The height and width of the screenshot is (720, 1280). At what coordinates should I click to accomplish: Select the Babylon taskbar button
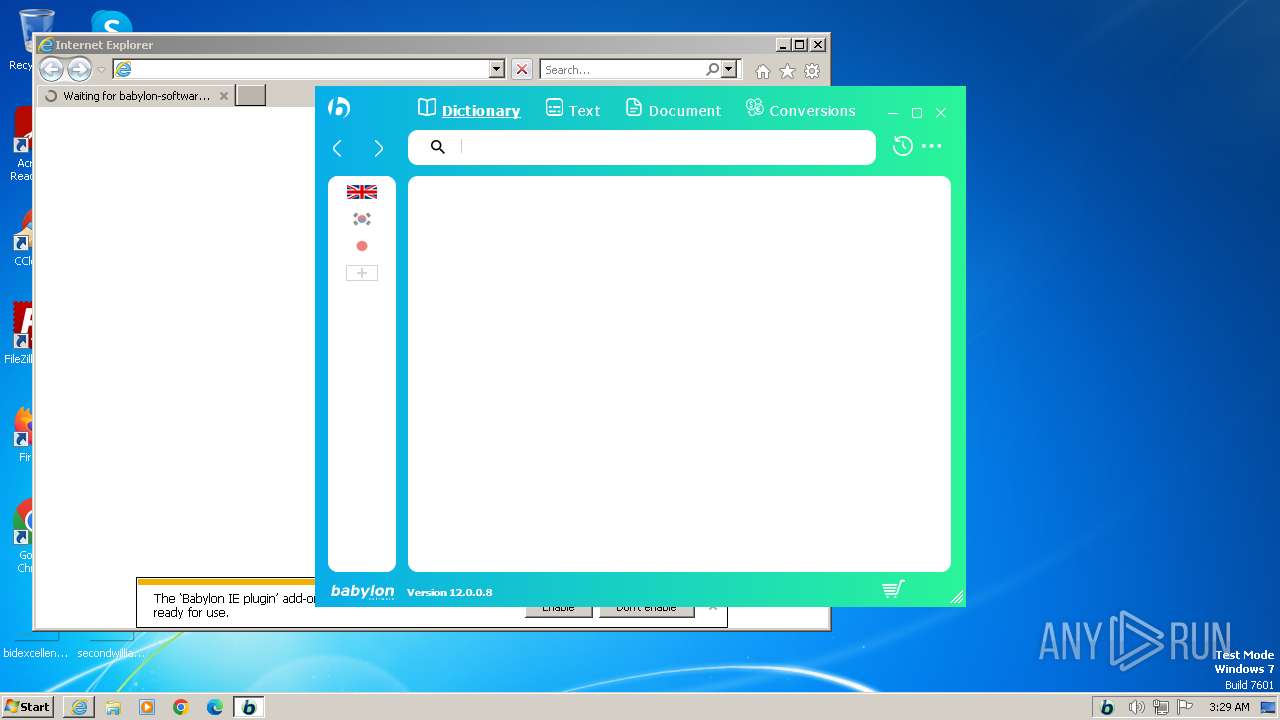click(x=249, y=707)
